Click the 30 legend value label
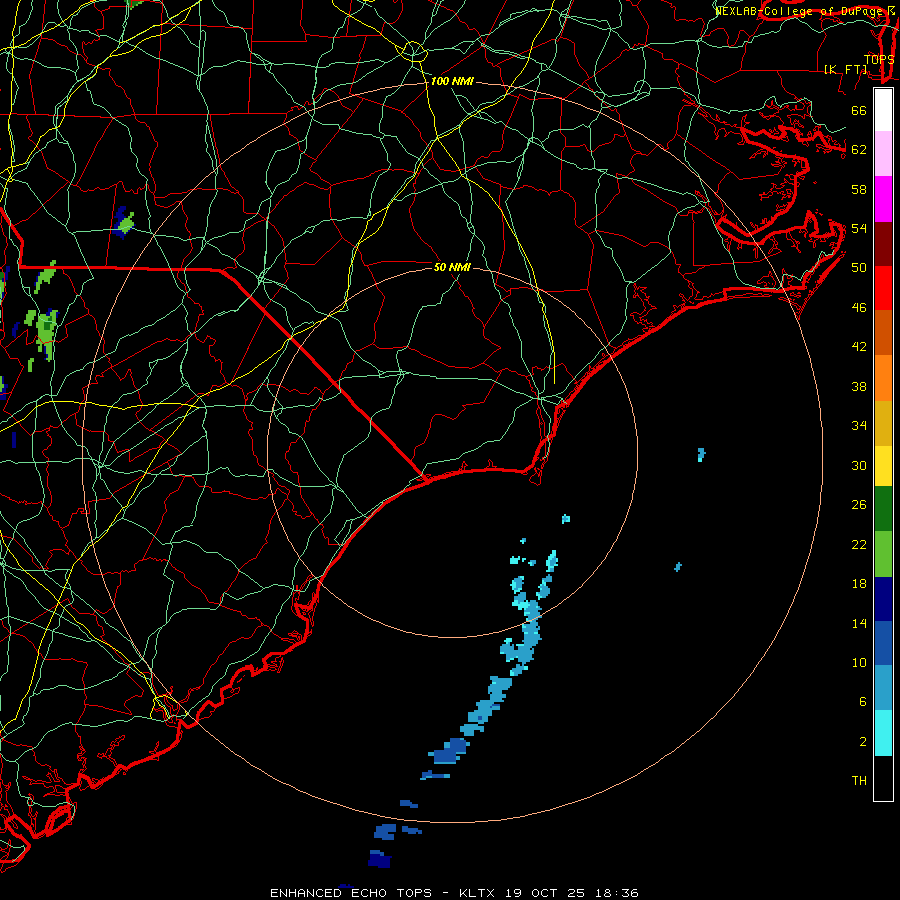 coord(859,465)
